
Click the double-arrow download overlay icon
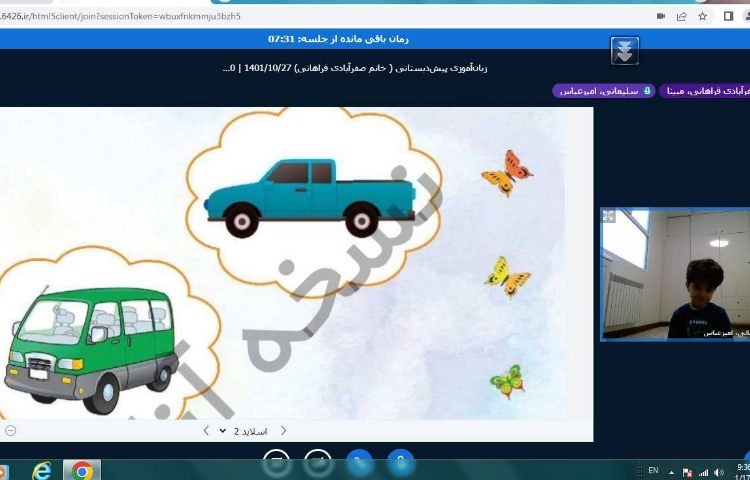pos(625,51)
